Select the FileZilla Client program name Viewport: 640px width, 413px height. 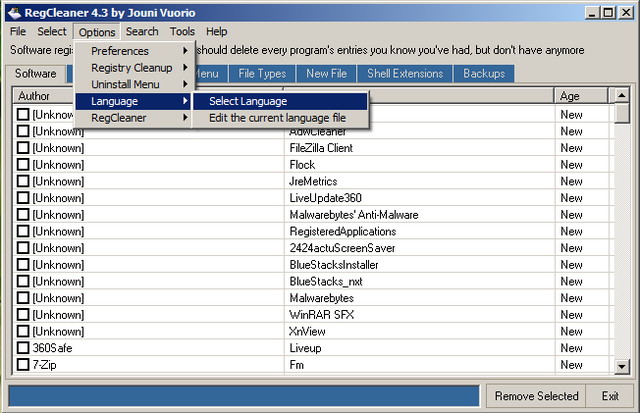pyautogui.click(x=321, y=148)
